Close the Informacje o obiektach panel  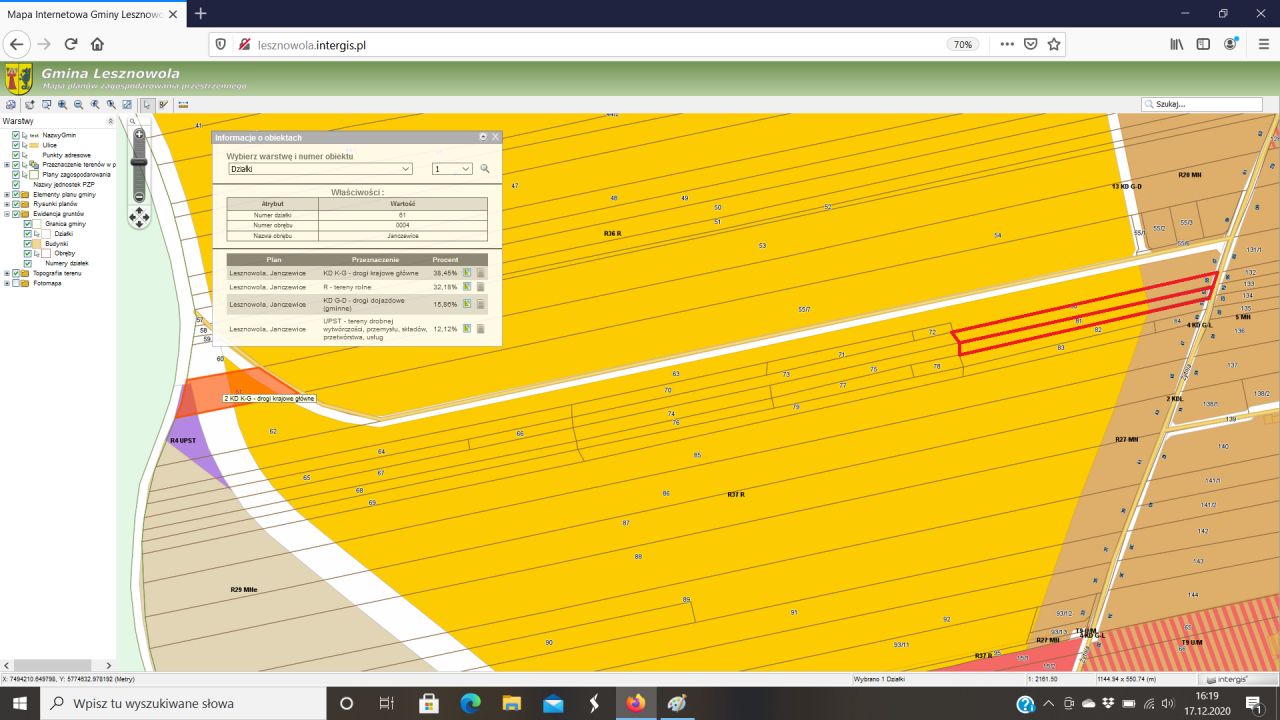coord(495,137)
